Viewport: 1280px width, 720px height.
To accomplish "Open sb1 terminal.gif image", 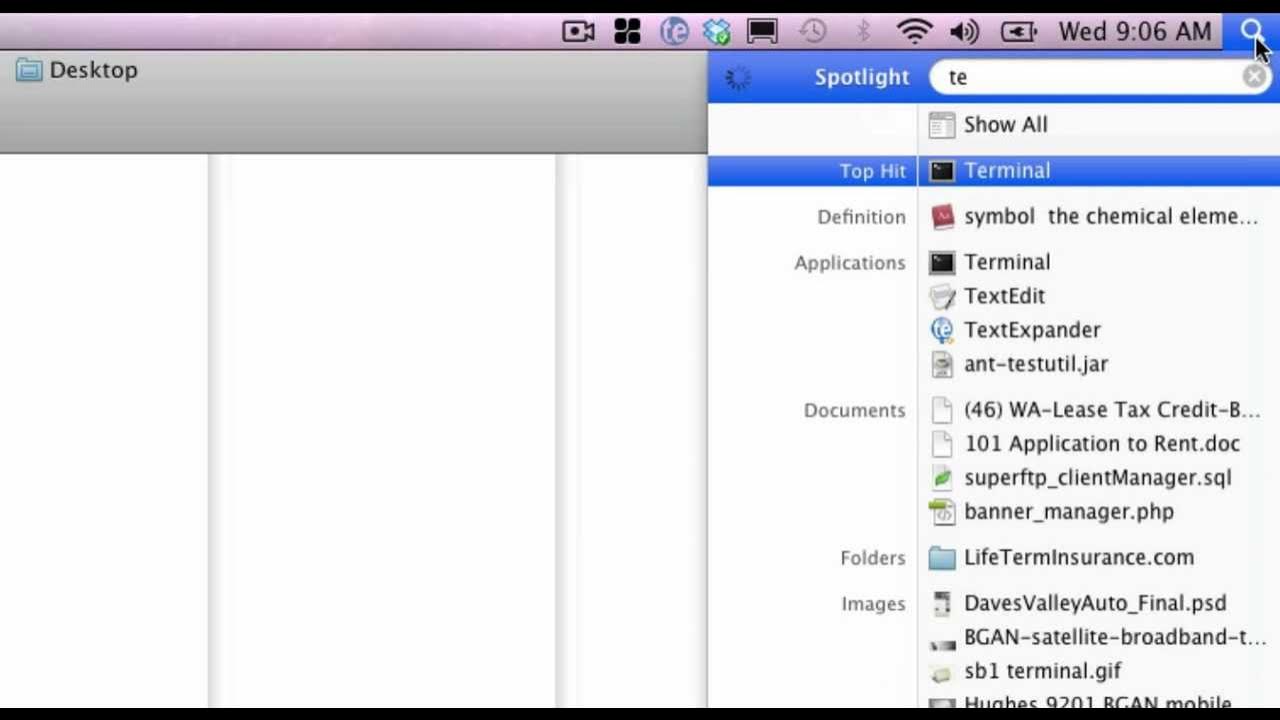I will (x=1043, y=671).
